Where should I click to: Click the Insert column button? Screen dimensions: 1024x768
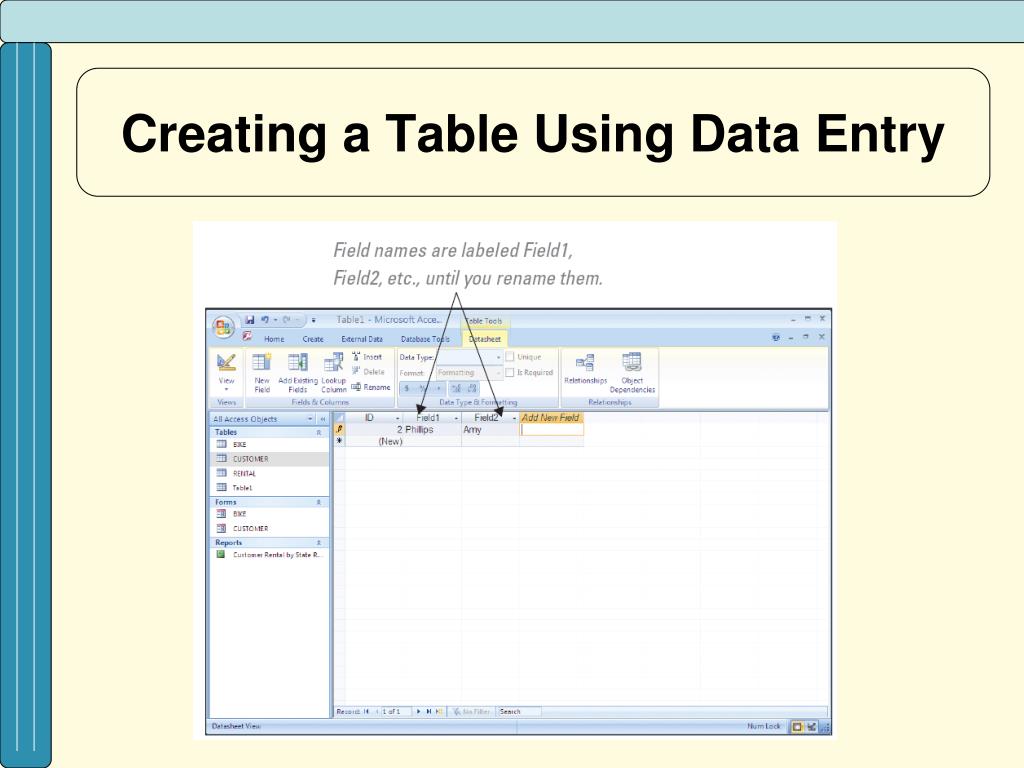pos(367,357)
